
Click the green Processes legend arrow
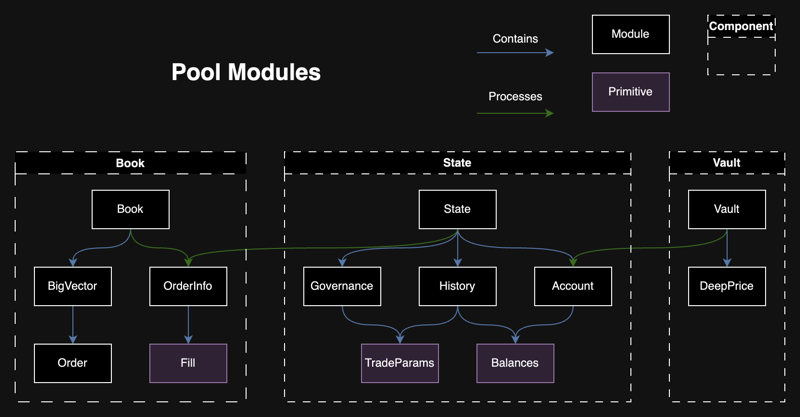pyautogui.click(x=515, y=112)
